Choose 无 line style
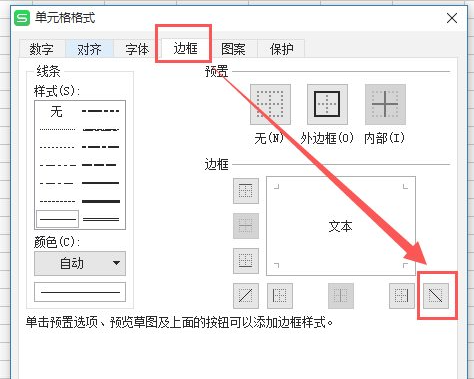Image resolution: width=474 pixels, height=379 pixels. point(57,111)
